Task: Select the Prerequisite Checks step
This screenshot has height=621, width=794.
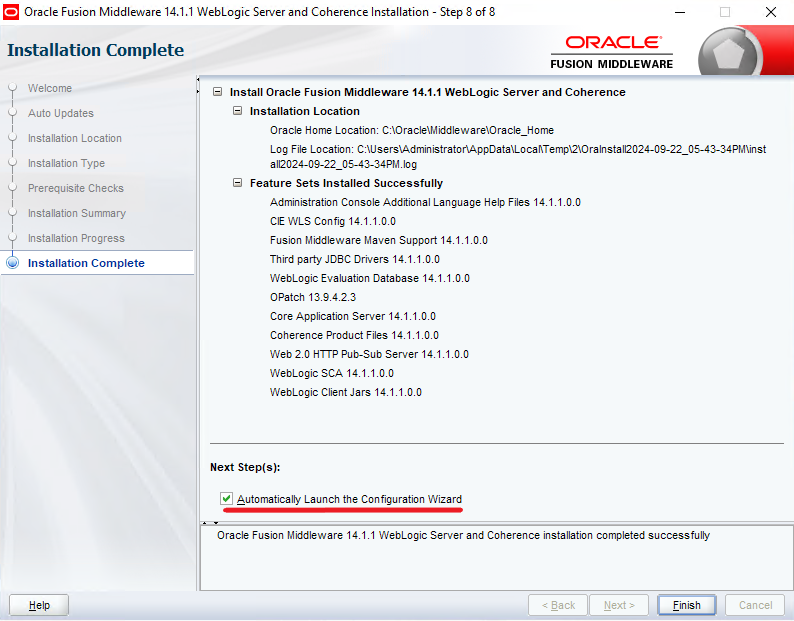Action: click(76, 188)
